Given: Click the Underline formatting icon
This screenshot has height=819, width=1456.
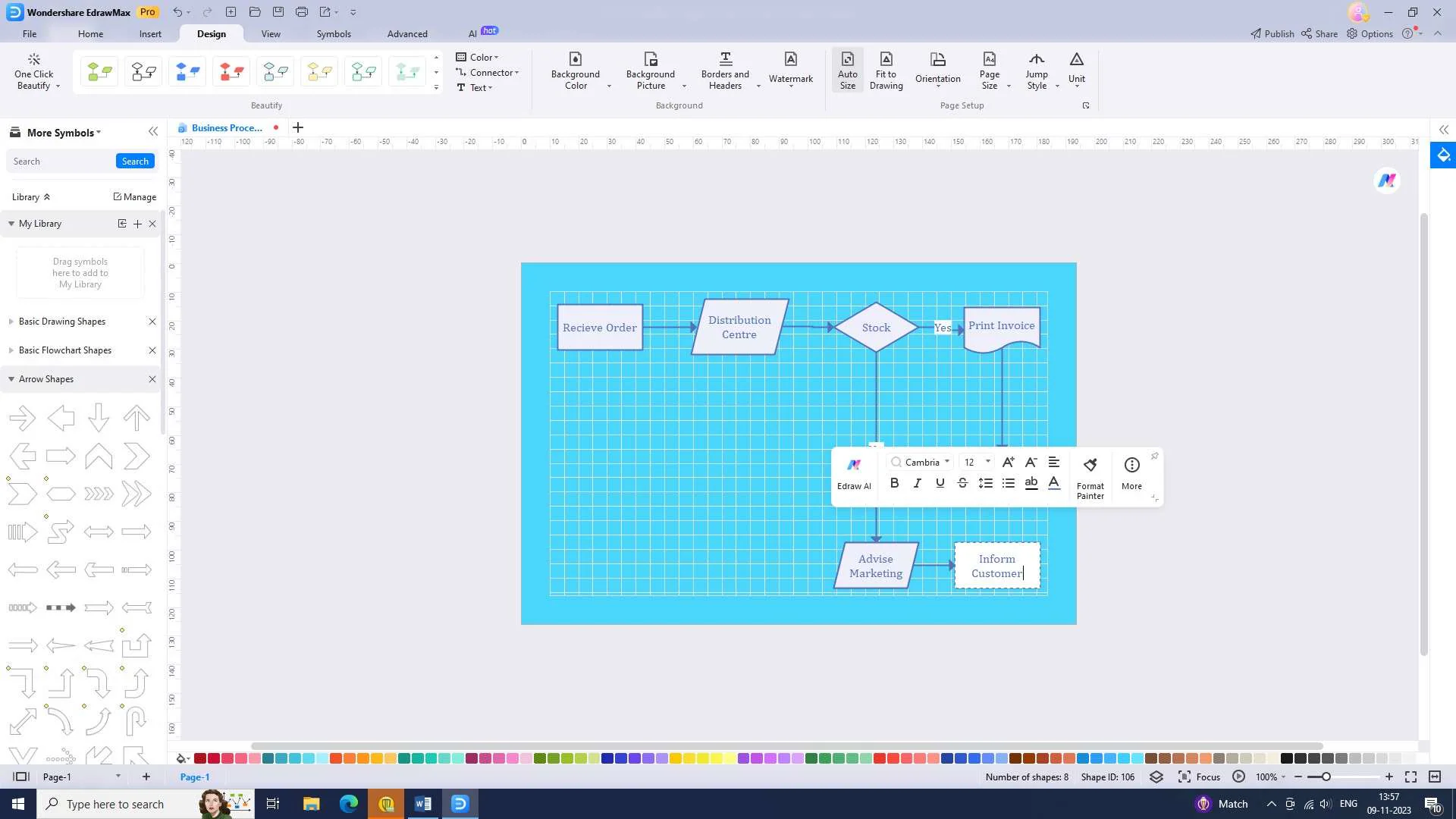Looking at the screenshot, I should click(938, 483).
